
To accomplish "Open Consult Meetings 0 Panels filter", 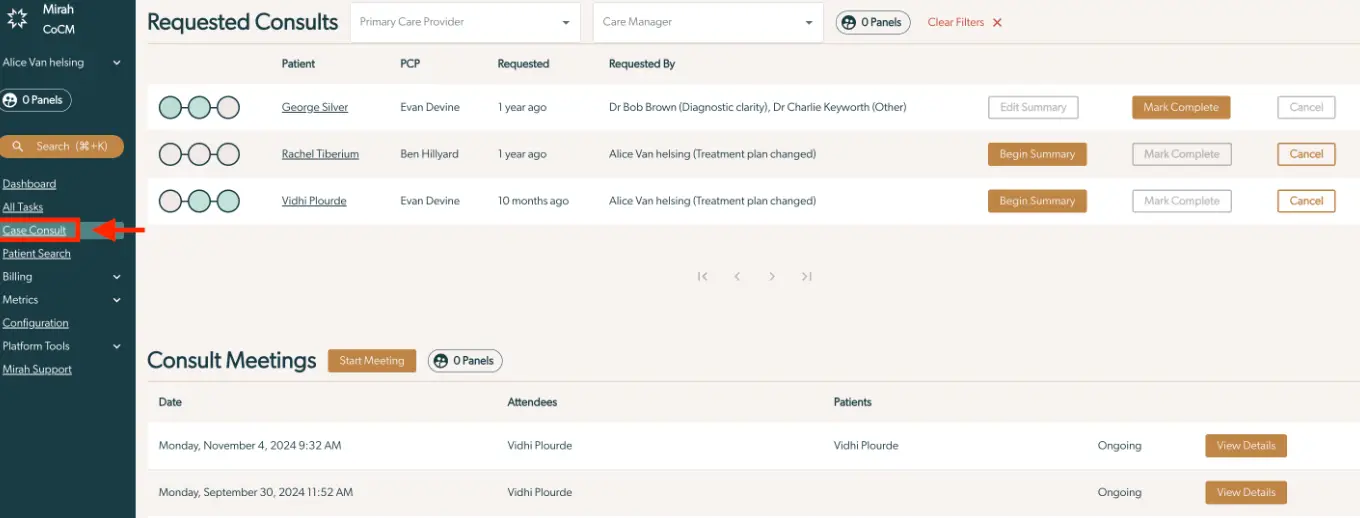I will (465, 361).
